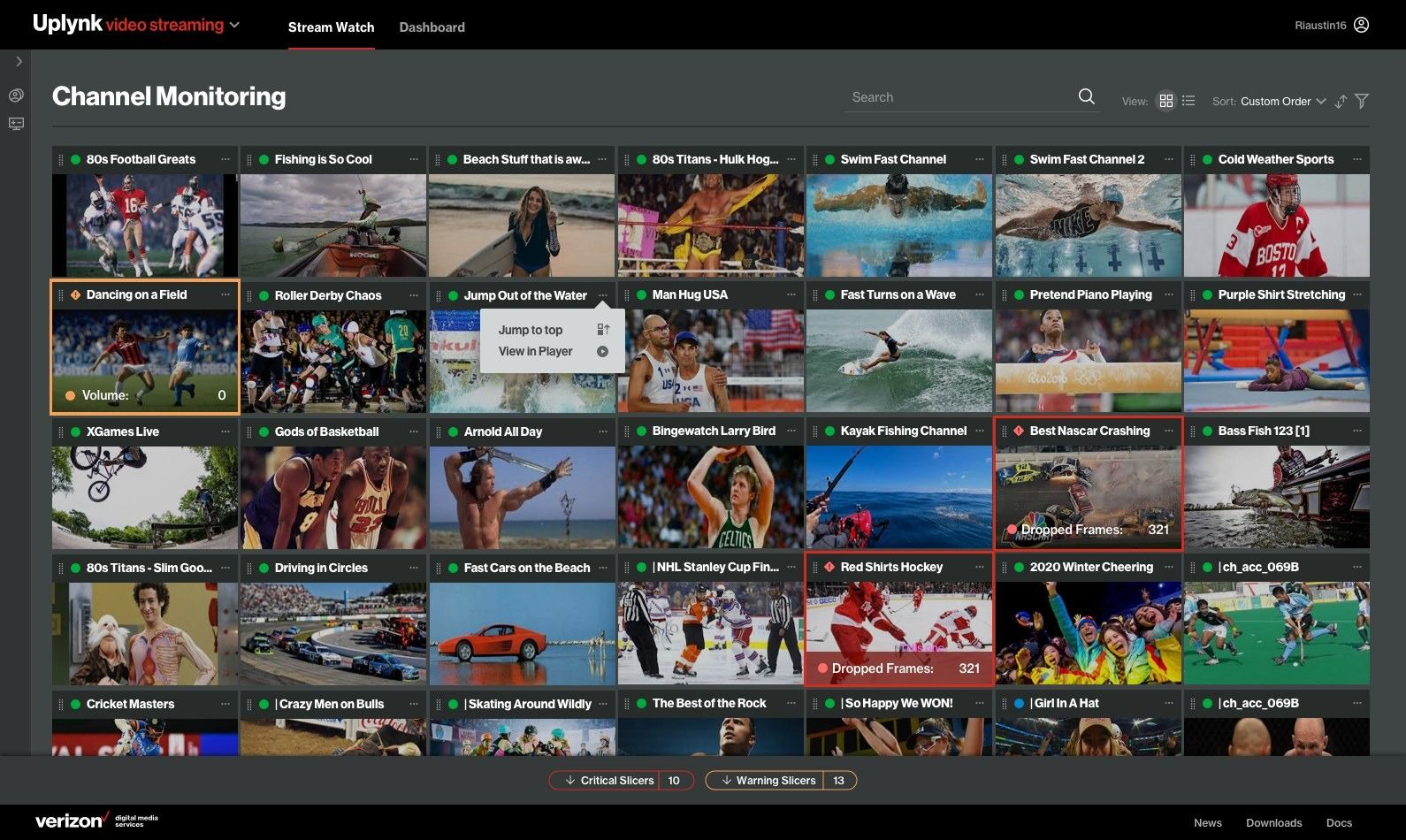Open the Driving in Circles thumbnail
The image size is (1406, 840).
(333, 633)
